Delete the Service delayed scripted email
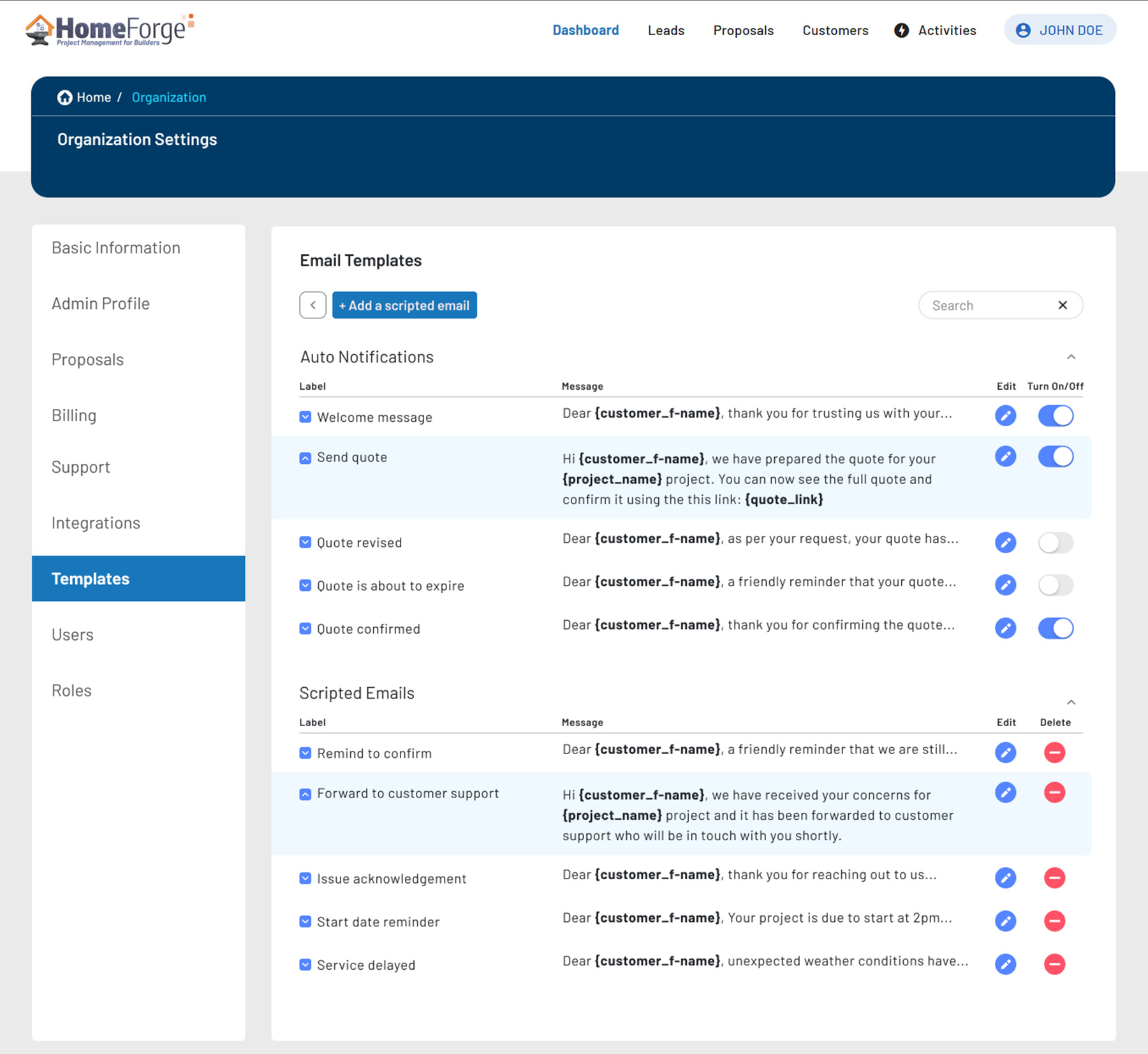 click(1054, 964)
